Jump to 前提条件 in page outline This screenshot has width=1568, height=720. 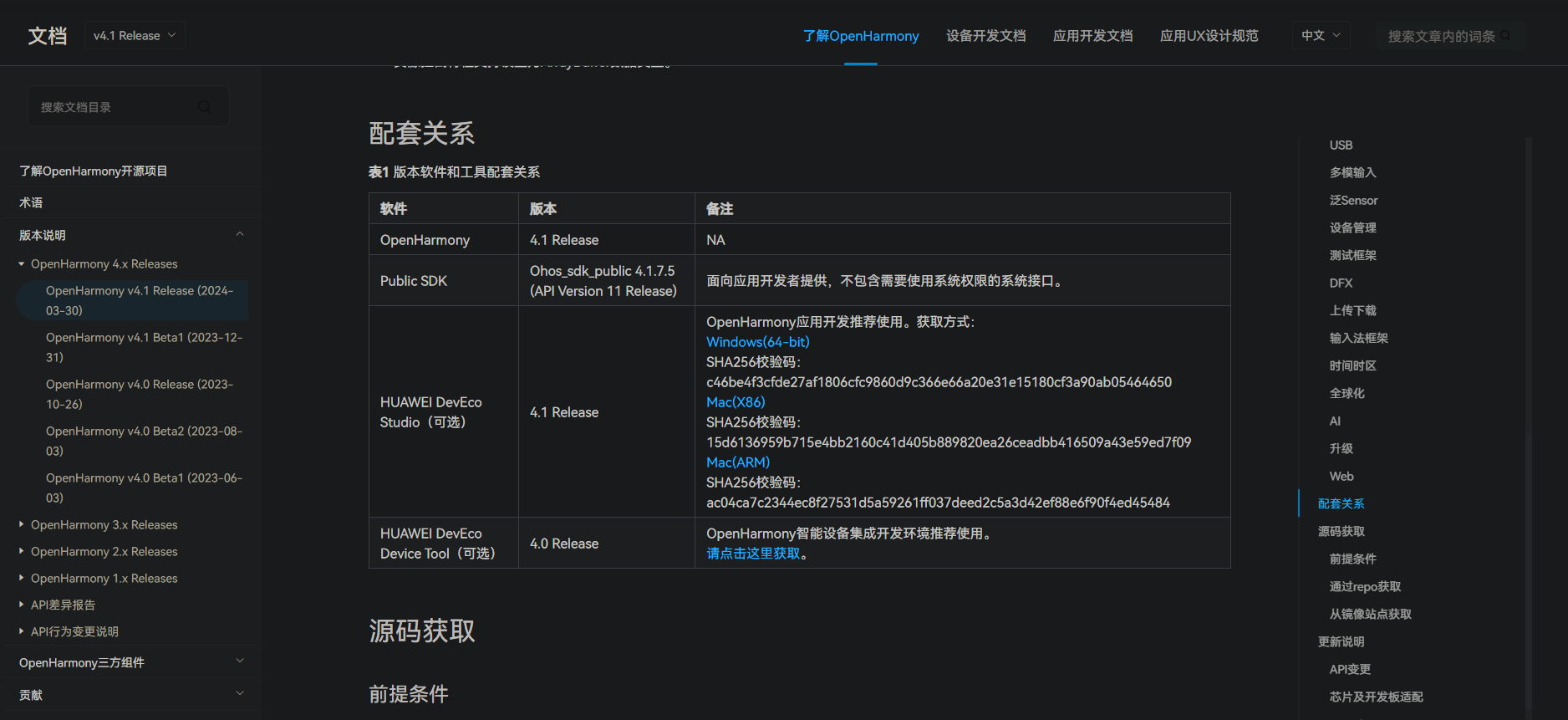(1352, 559)
